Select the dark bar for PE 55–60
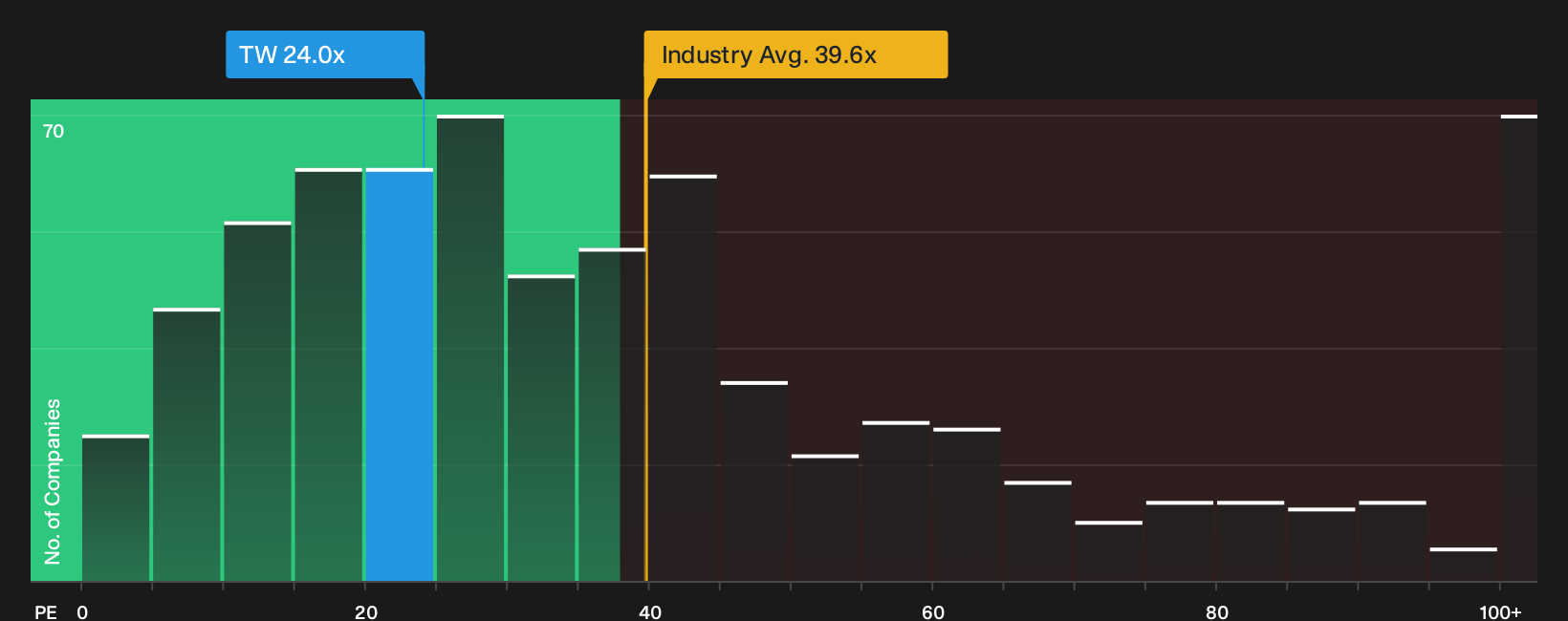 click(x=896, y=502)
